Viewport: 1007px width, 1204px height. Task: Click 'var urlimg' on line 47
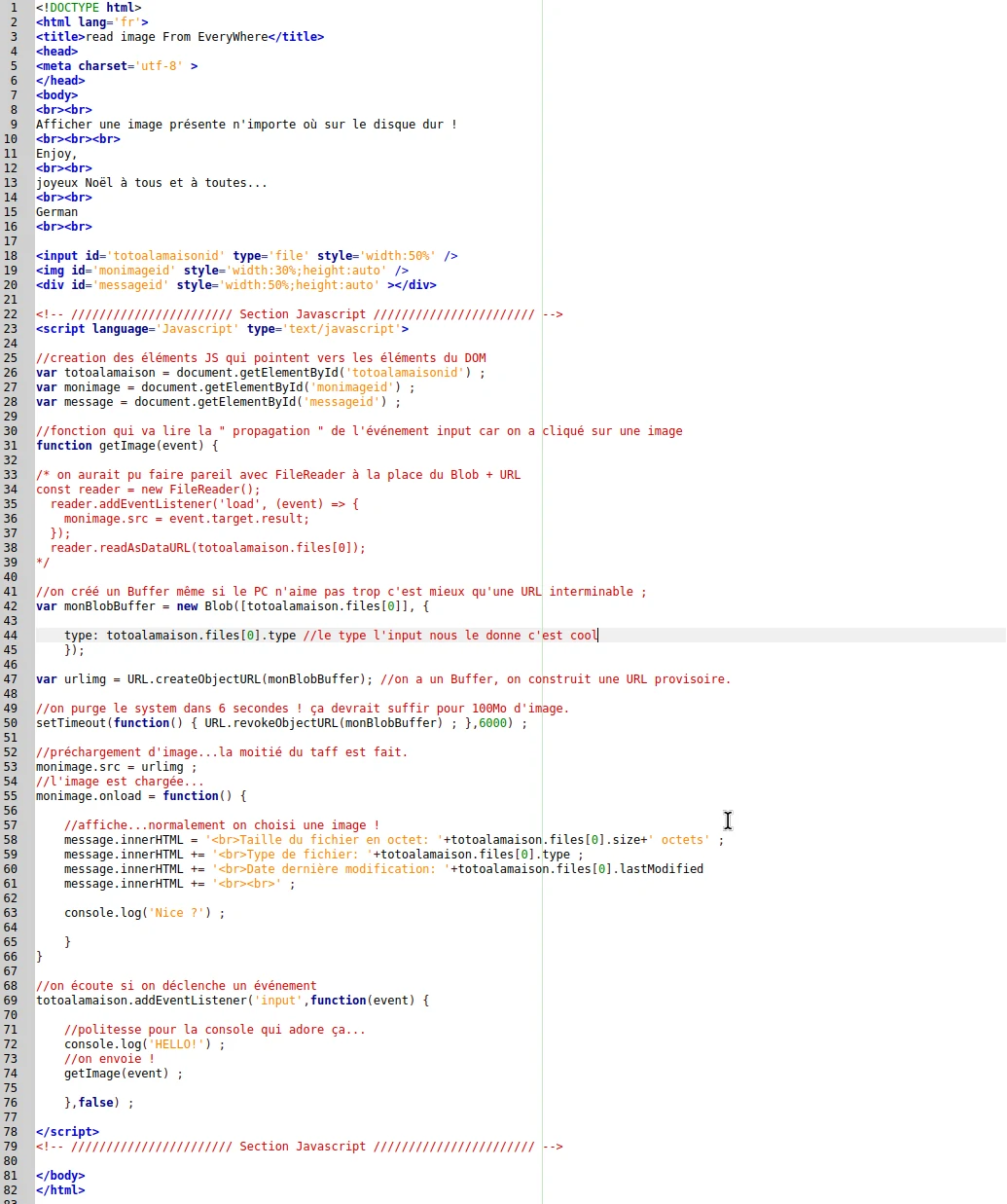[x=71, y=679]
